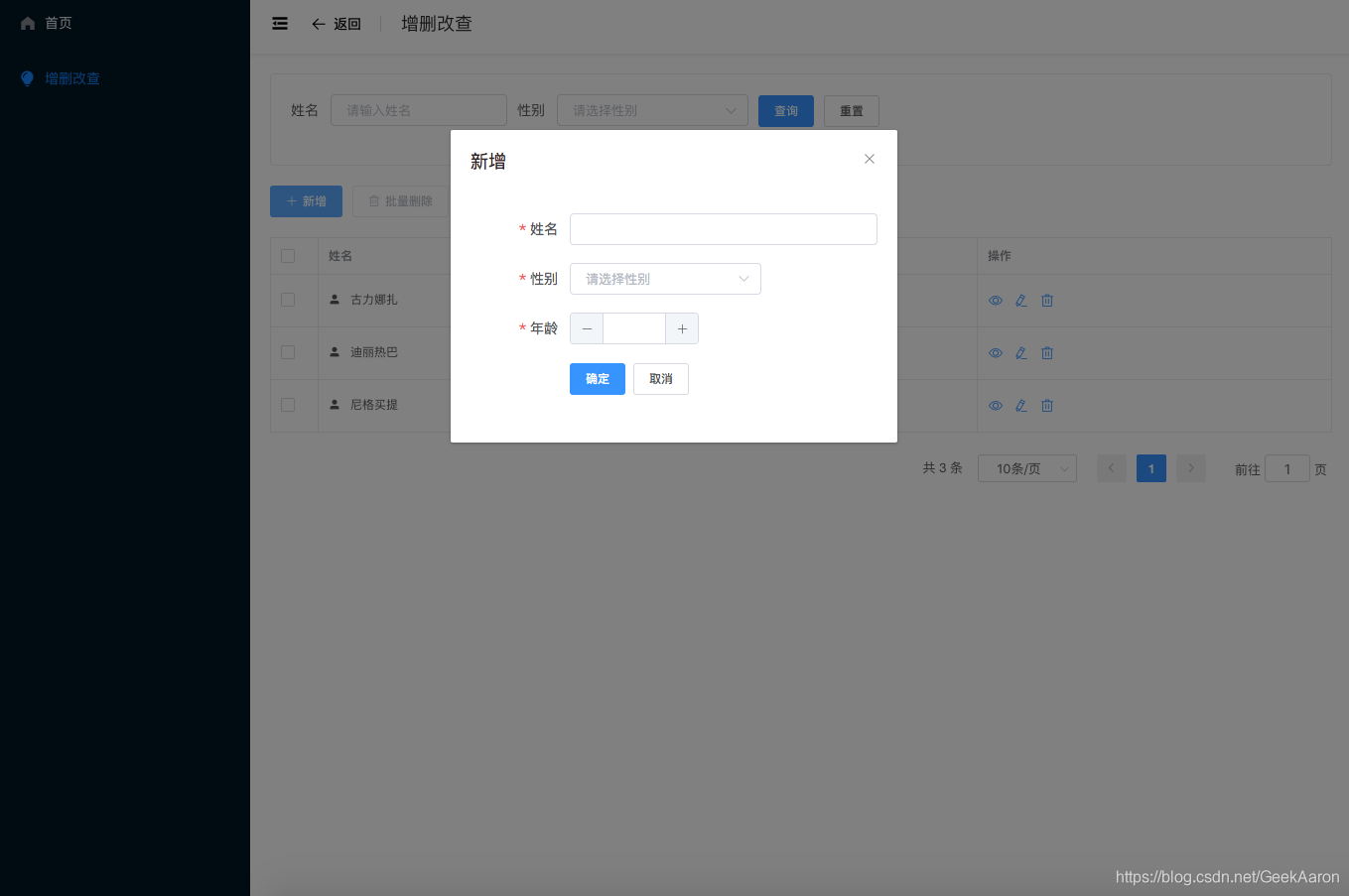Decrease 年龄 with minus button

pyautogui.click(x=587, y=328)
